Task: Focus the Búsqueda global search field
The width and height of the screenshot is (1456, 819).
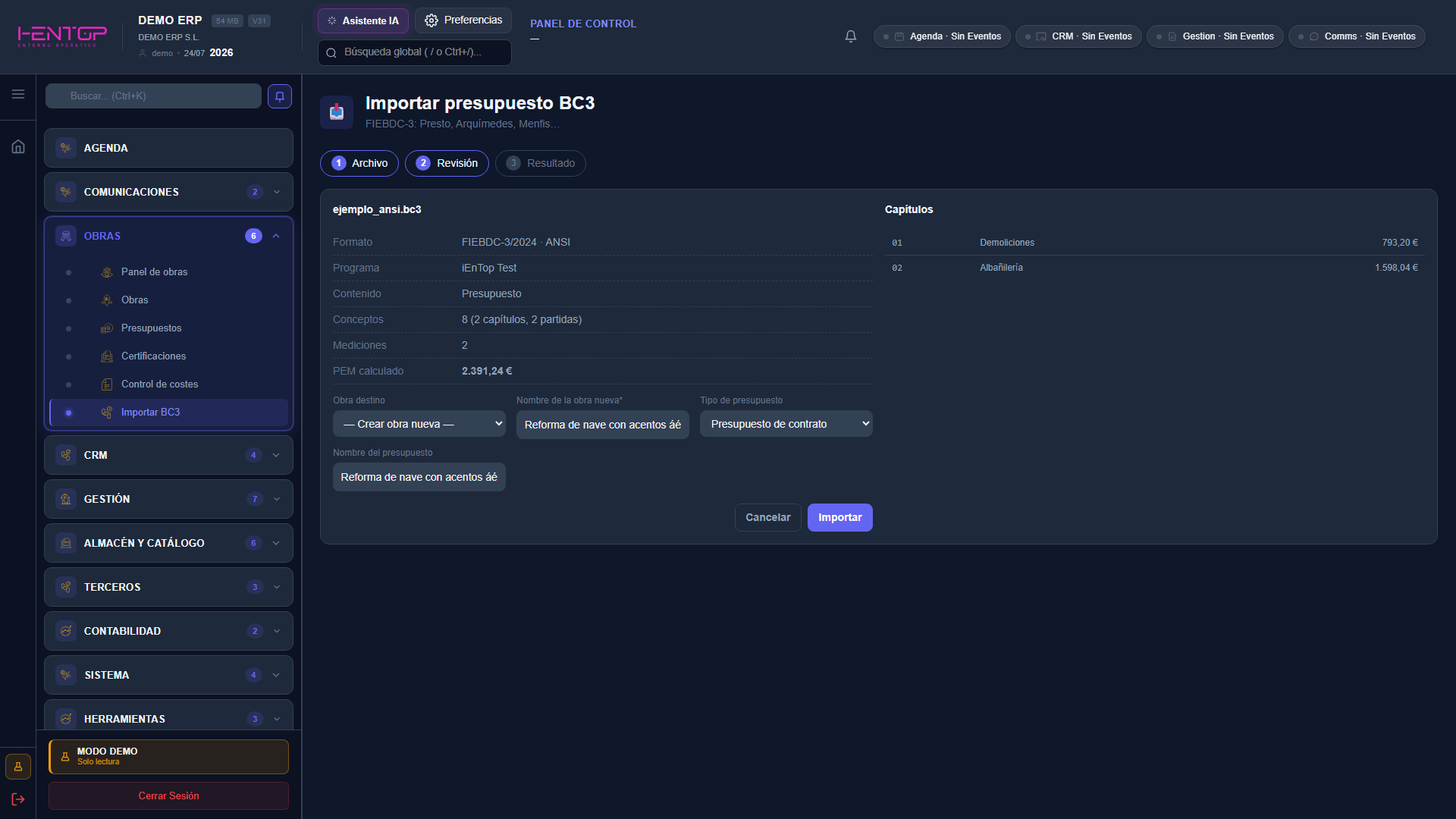Action: [x=415, y=52]
